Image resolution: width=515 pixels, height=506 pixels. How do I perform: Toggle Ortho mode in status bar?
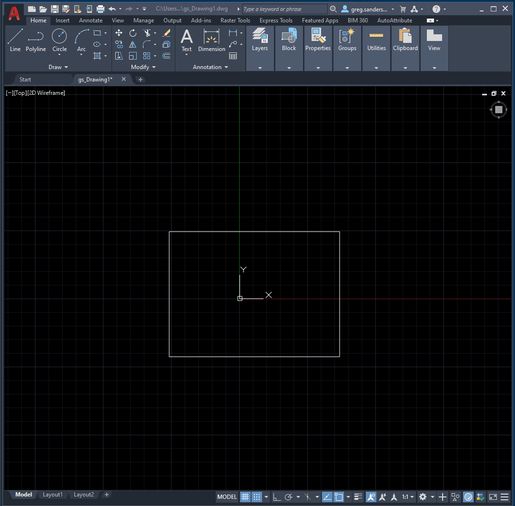(x=276, y=497)
